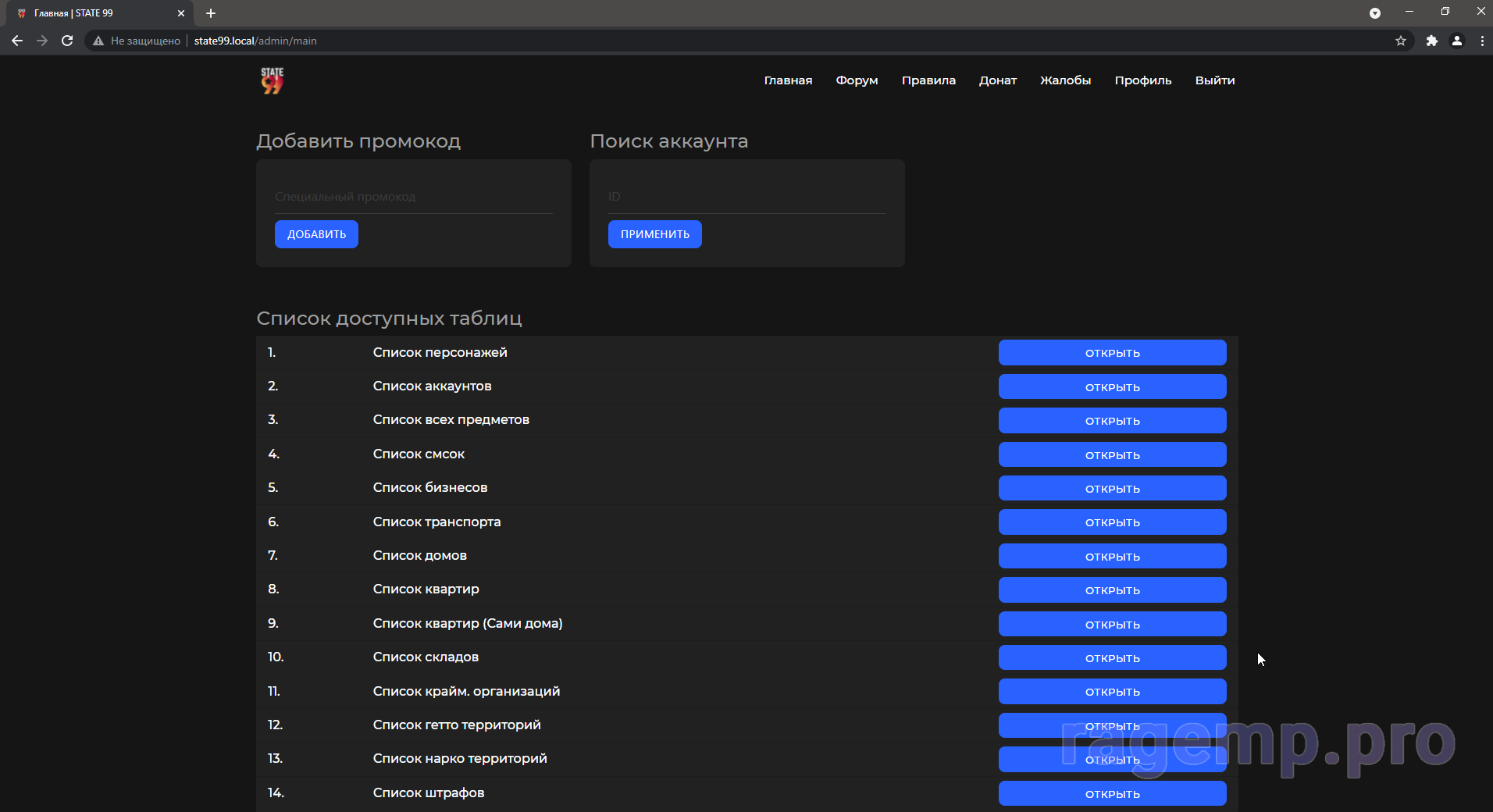The height and width of the screenshot is (812, 1493).
Task: Open the Chrome three-dot menu
Action: pos(1482,41)
